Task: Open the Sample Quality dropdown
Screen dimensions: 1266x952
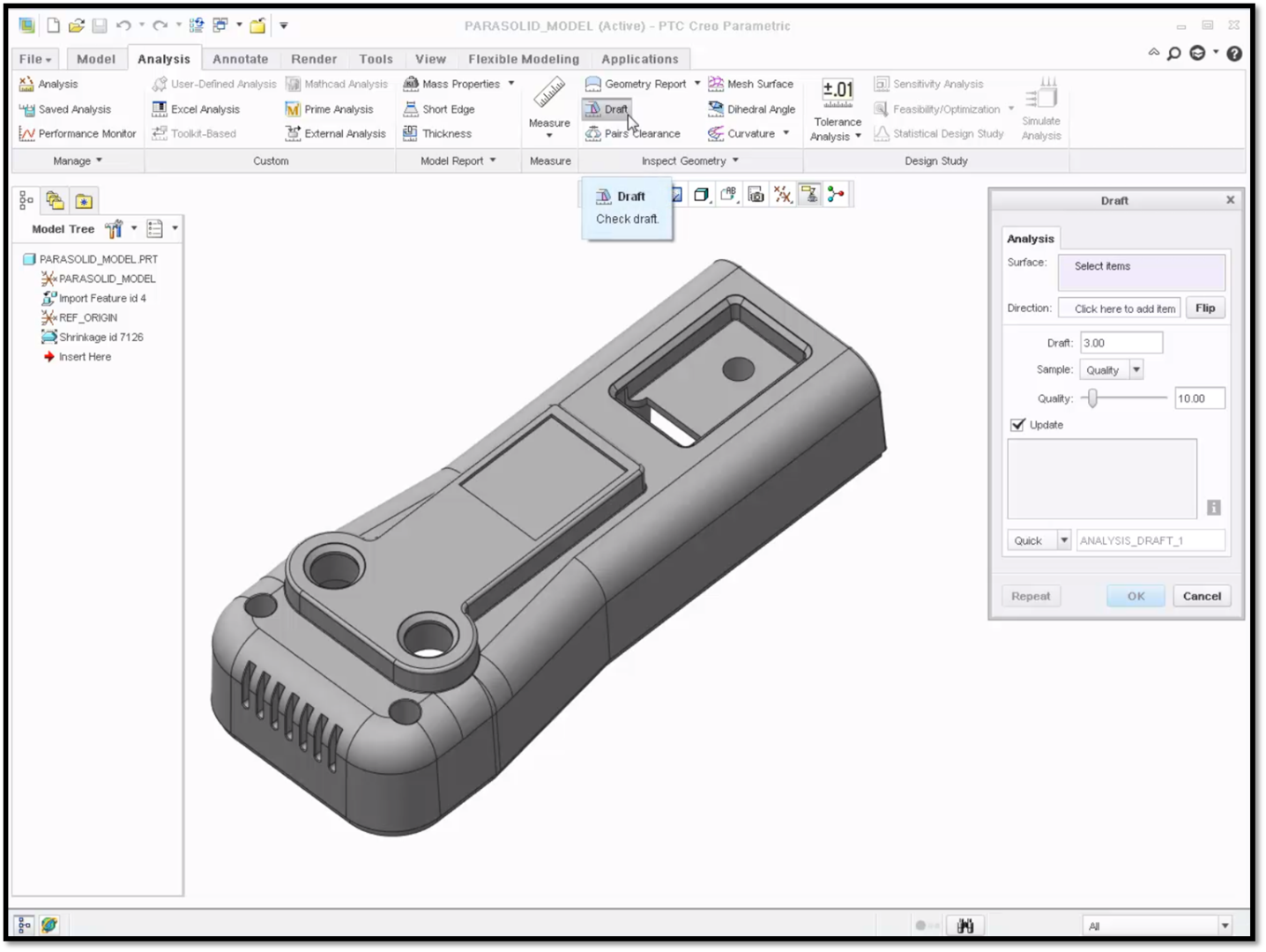Action: [1136, 370]
